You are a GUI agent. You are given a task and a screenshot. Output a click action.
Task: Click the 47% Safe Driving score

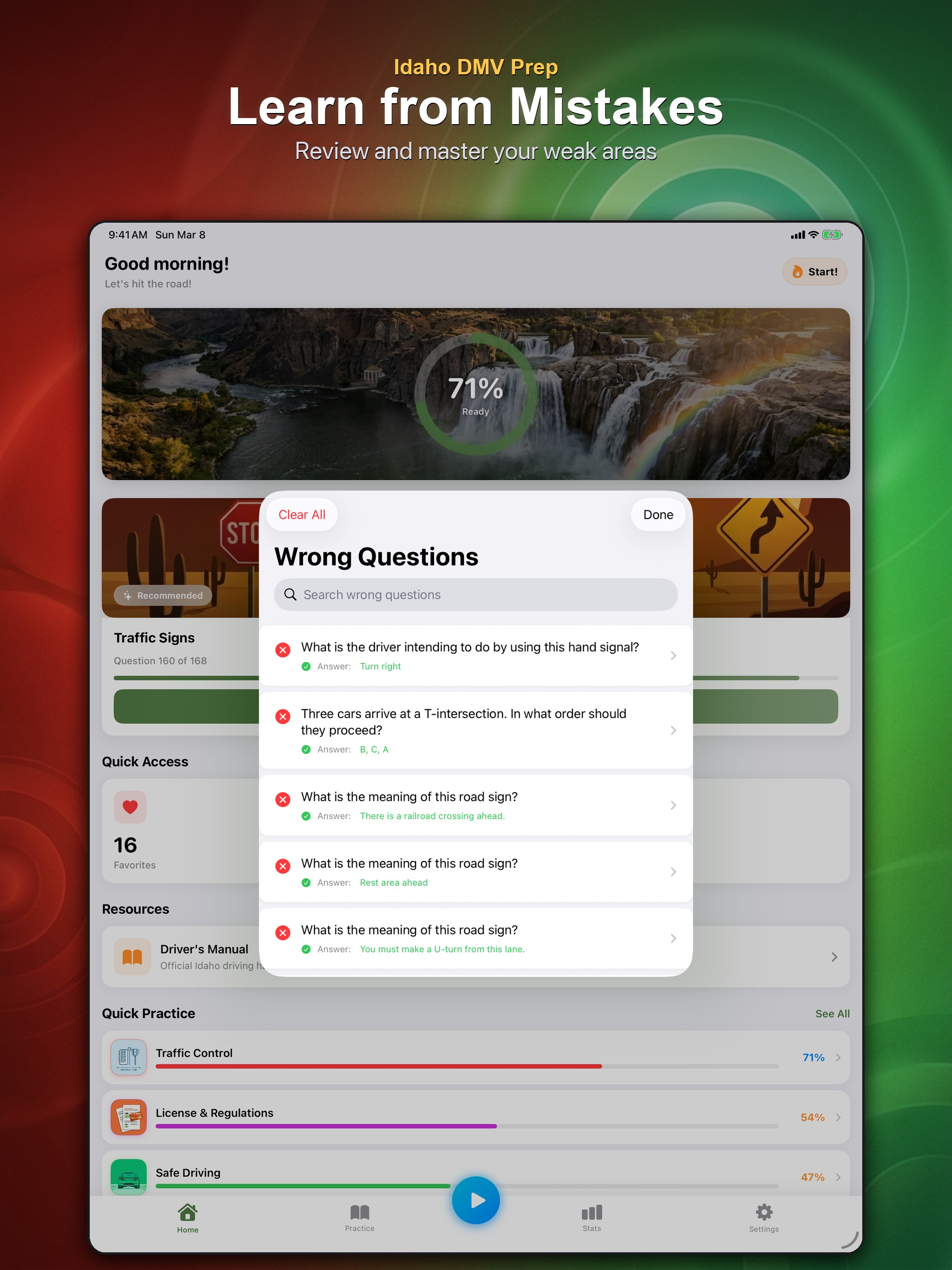tap(813, 1177)
